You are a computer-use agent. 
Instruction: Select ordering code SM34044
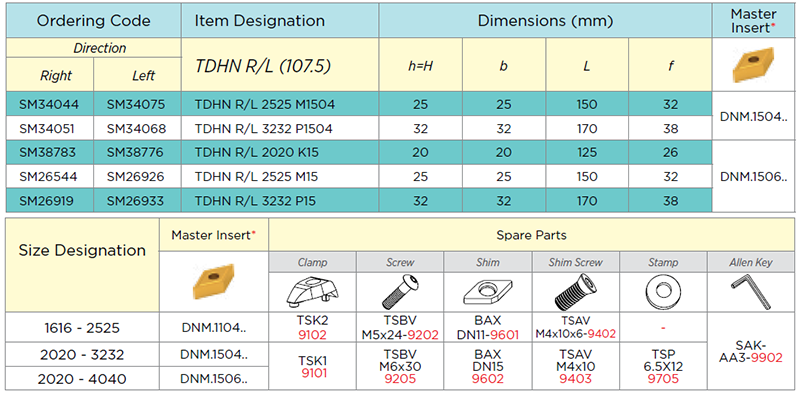pos(50,105)
